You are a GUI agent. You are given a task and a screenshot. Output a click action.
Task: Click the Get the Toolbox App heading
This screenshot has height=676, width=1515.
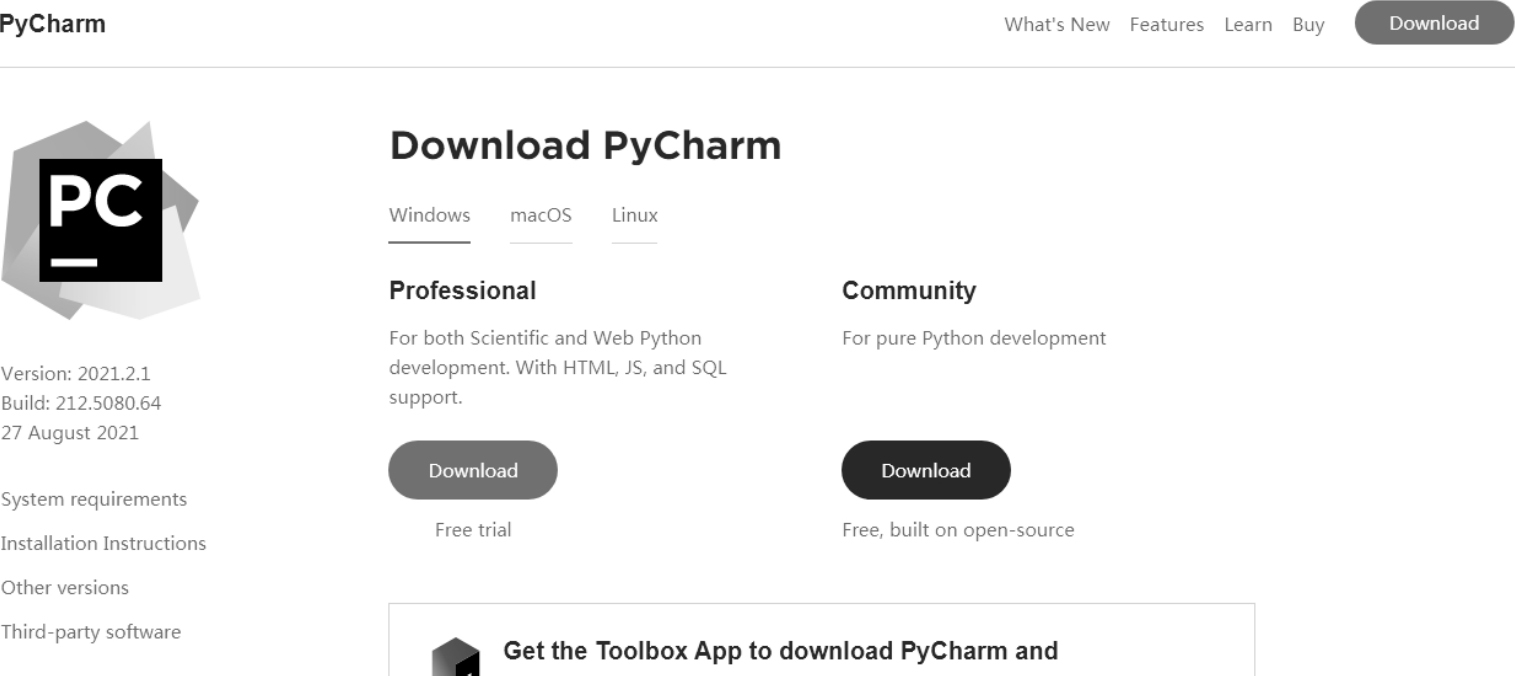pos(780,652)
